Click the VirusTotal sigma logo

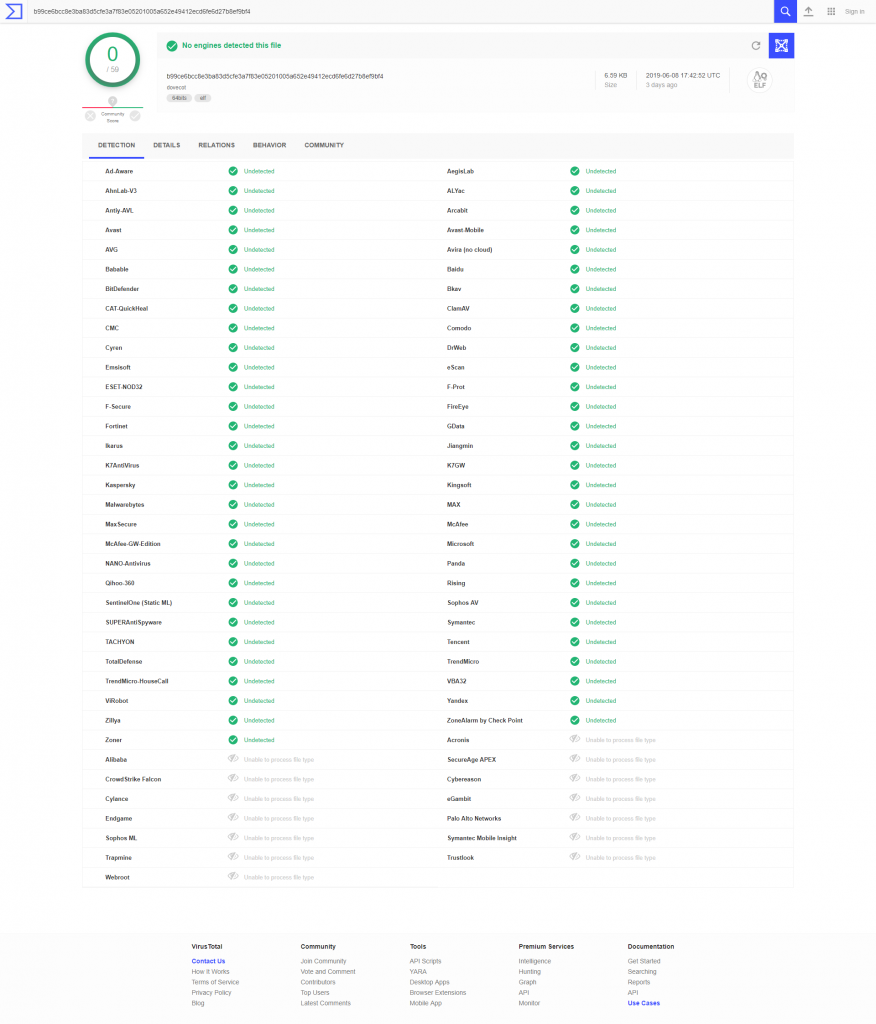(x=13, y=11)
